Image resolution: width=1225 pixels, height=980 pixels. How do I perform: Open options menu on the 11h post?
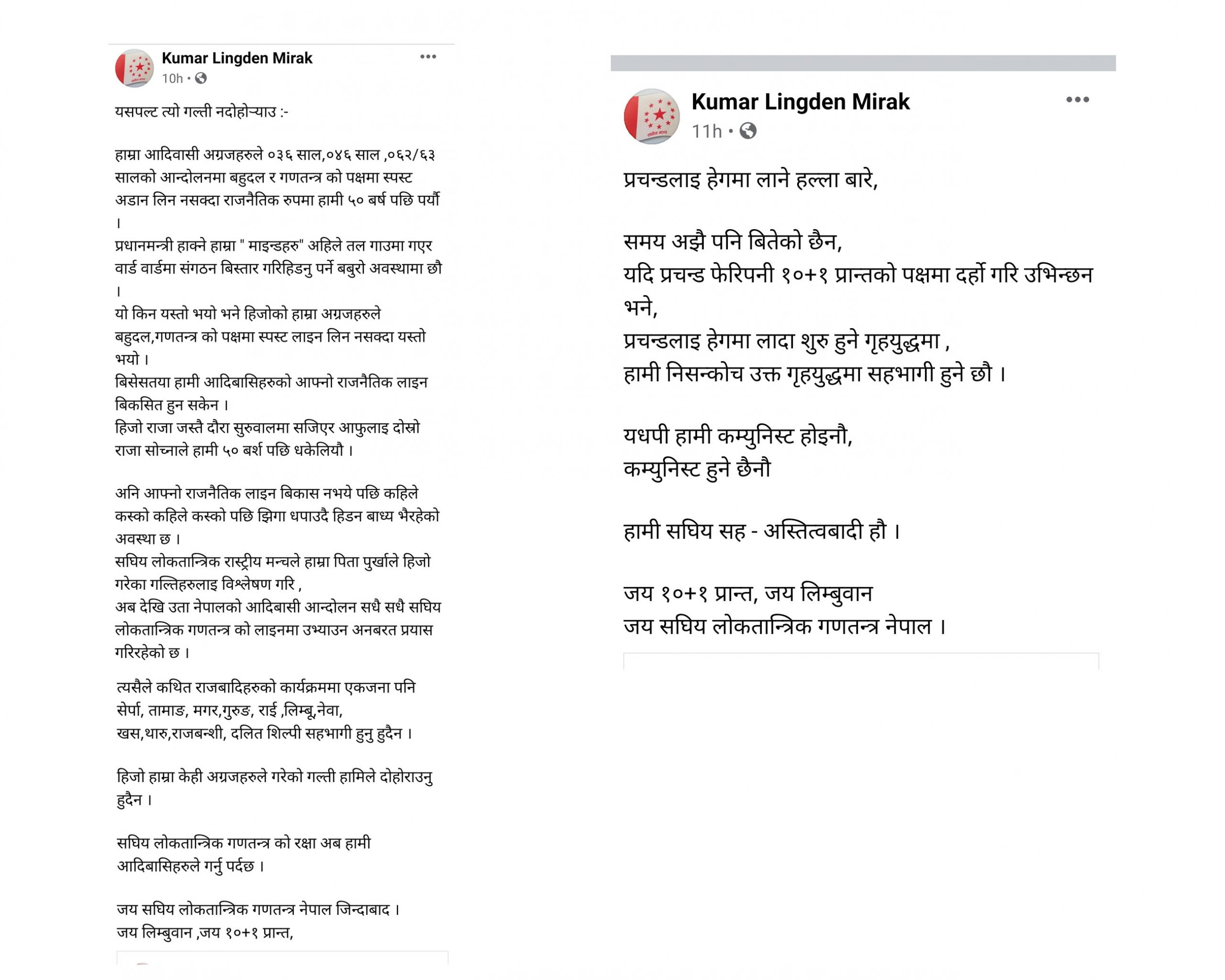1077,100
